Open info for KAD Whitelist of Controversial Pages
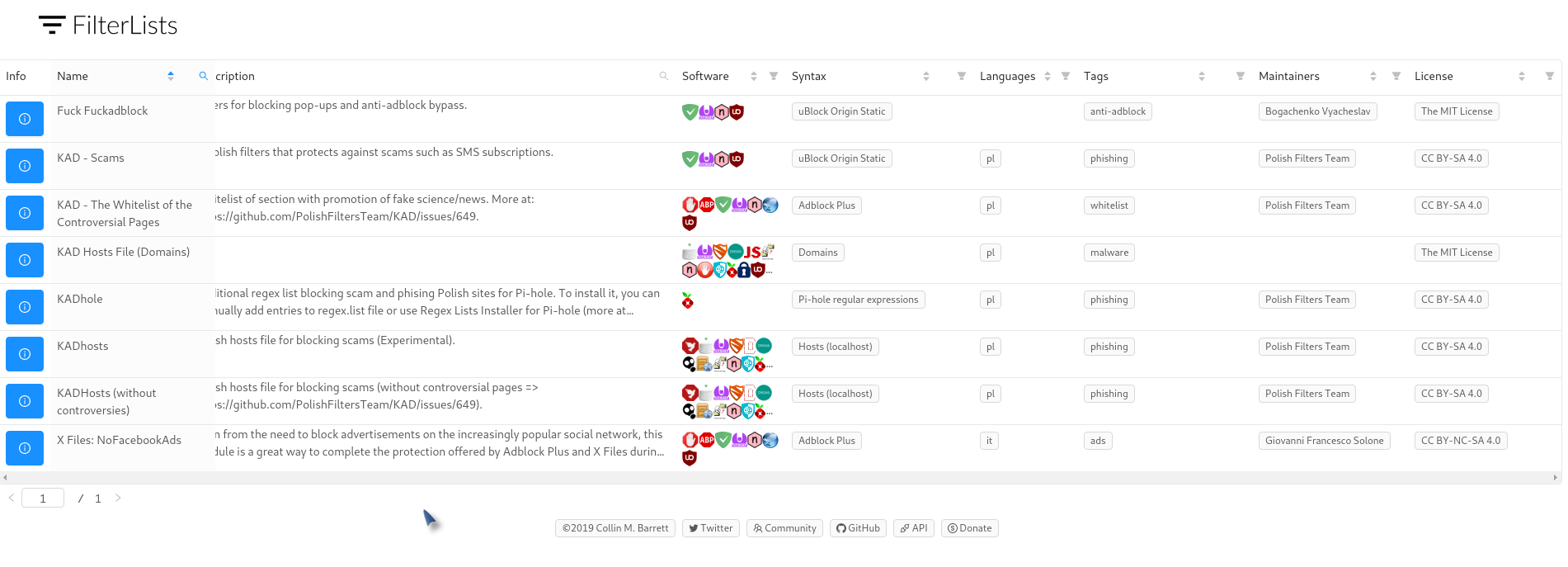Viewport: 1568px width, 567px height. coord(25,213)
